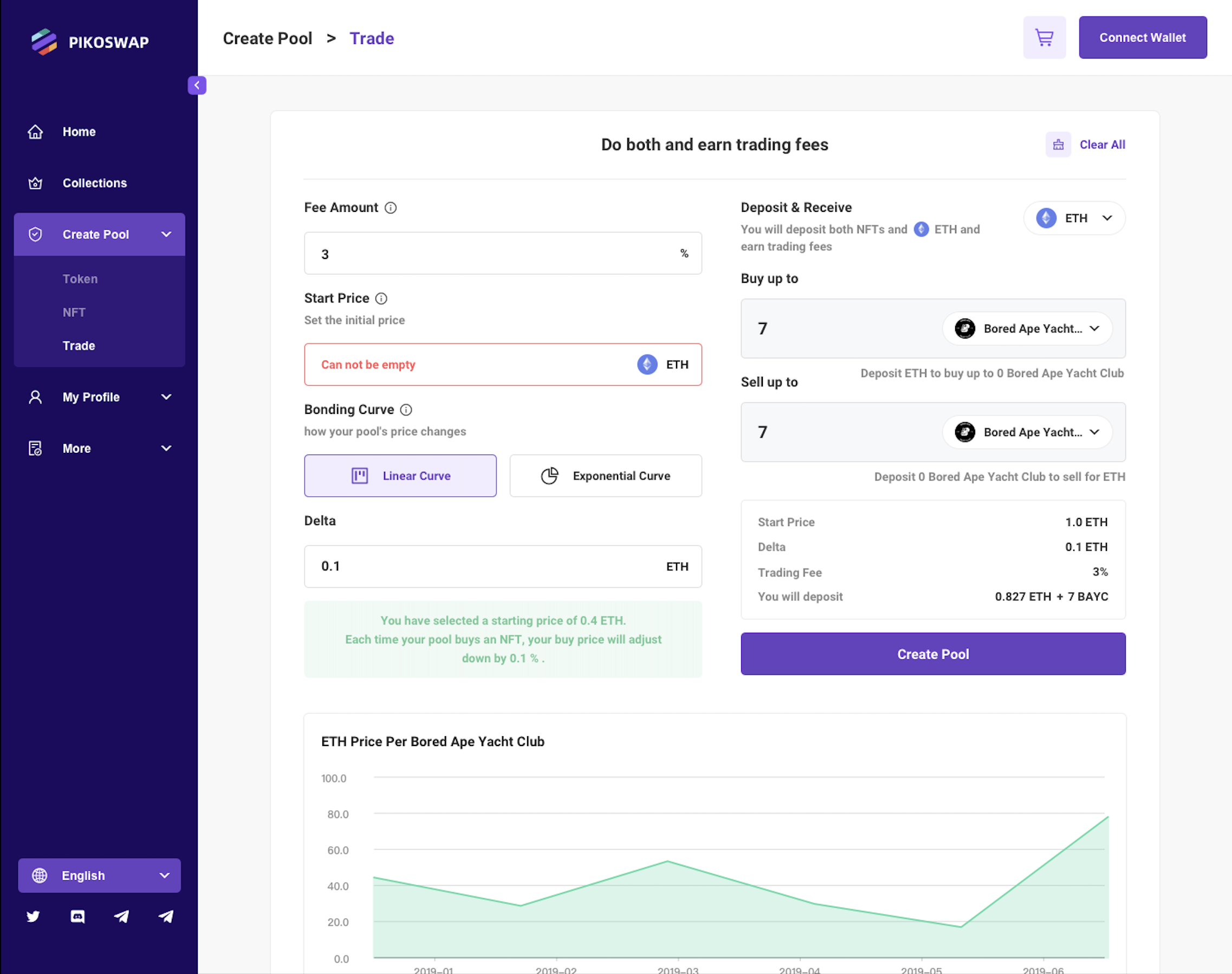The height and width of the screenshot is (974, 1232).
Task: Expand the My Profile menu
Action: pos(99,398)
